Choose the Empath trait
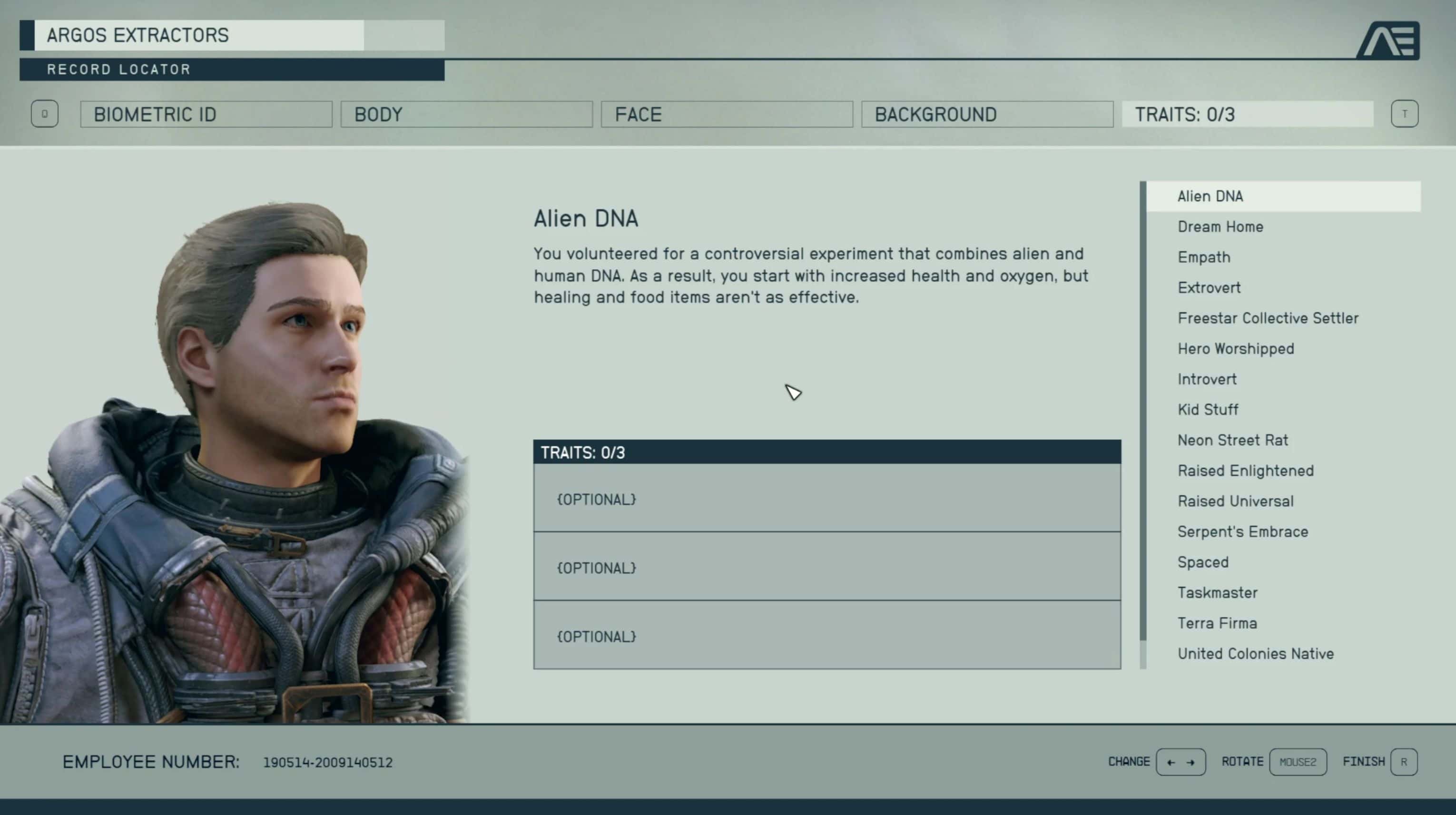 point(1204,257)
